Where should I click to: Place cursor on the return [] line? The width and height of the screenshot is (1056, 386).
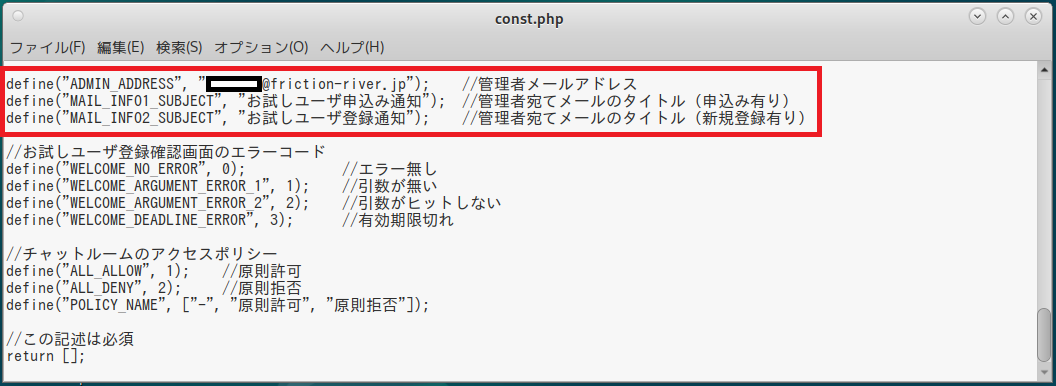(46, 355)
